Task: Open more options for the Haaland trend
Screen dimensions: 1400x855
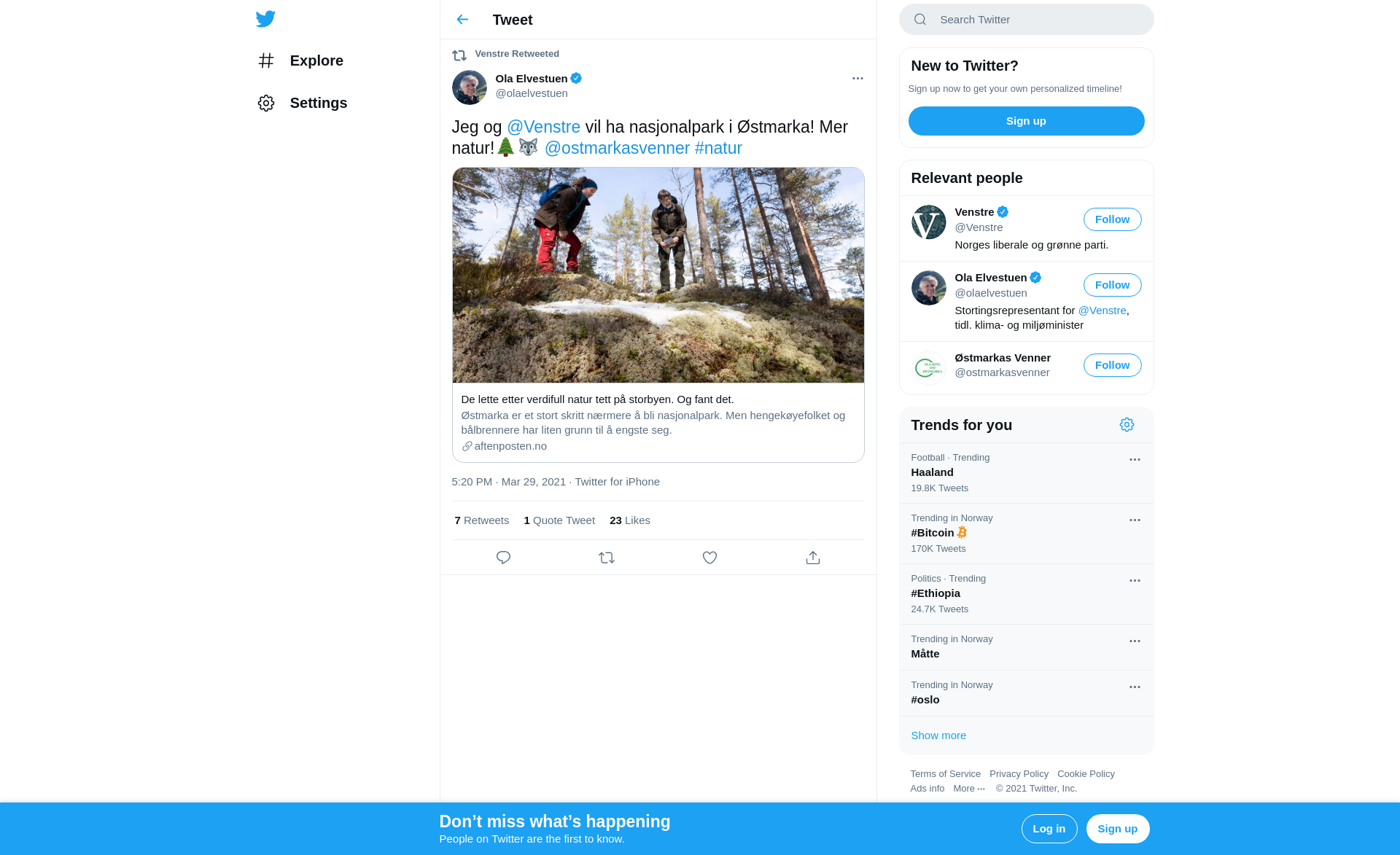Action: 1135,459
